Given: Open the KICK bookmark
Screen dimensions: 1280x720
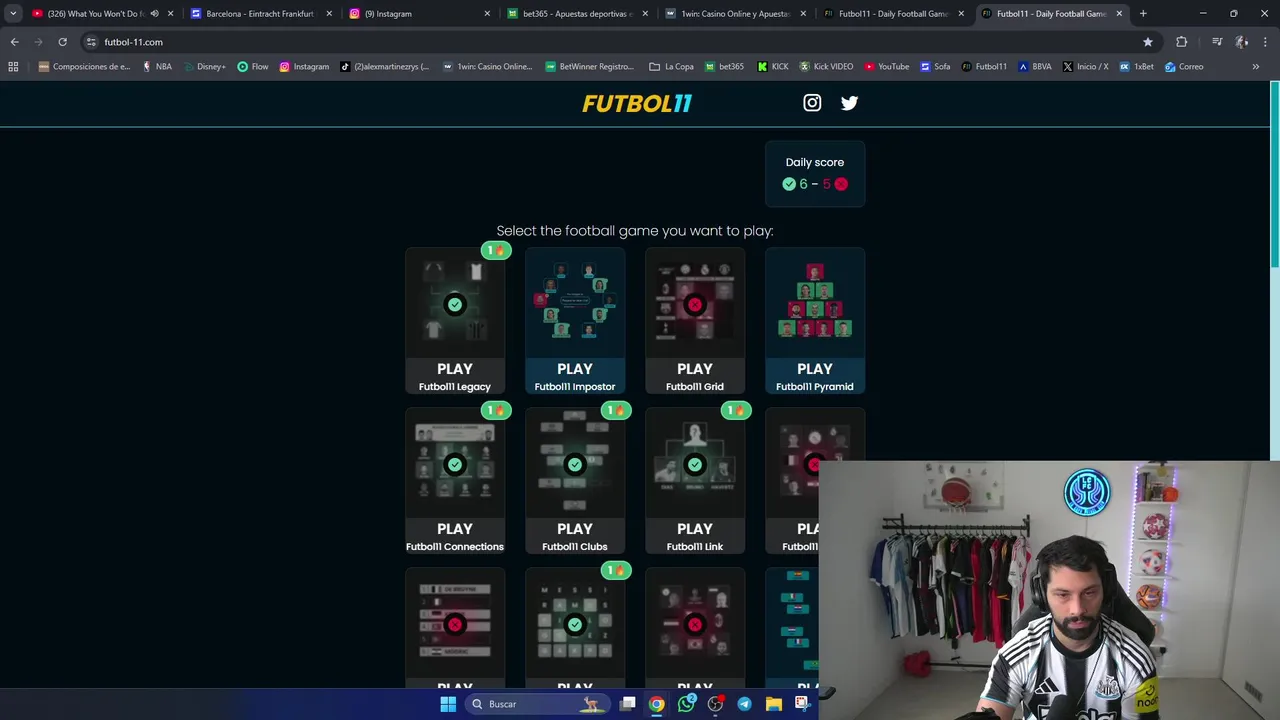Looking at the screenshot, I should pos(773,67).
